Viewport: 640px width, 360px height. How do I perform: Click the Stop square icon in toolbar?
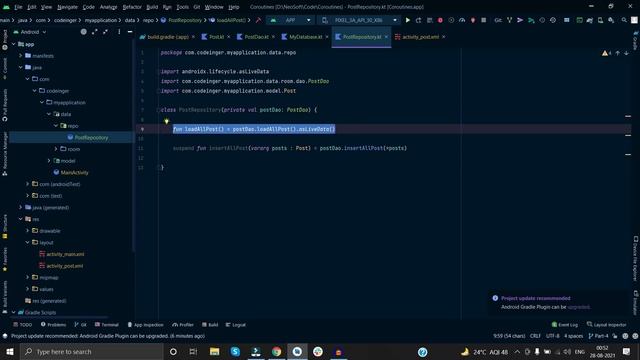coord(483,20)
